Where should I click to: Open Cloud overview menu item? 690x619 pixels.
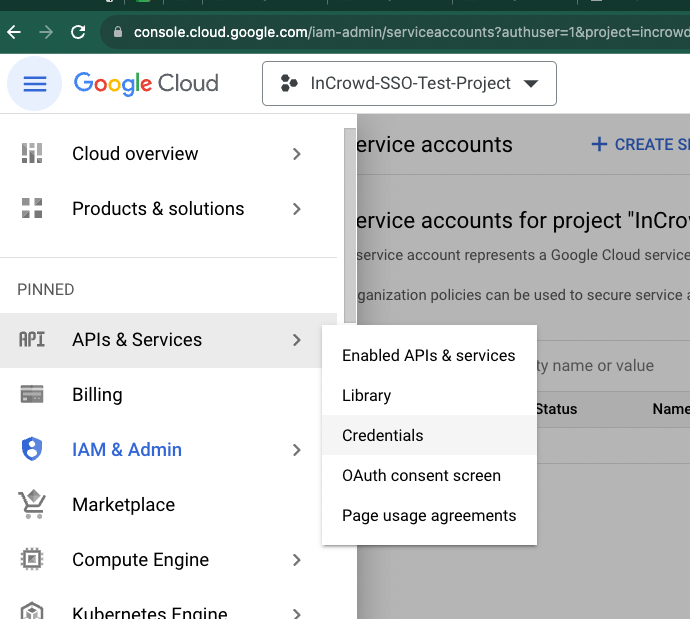pyautogui.click(x=168, y=154)
